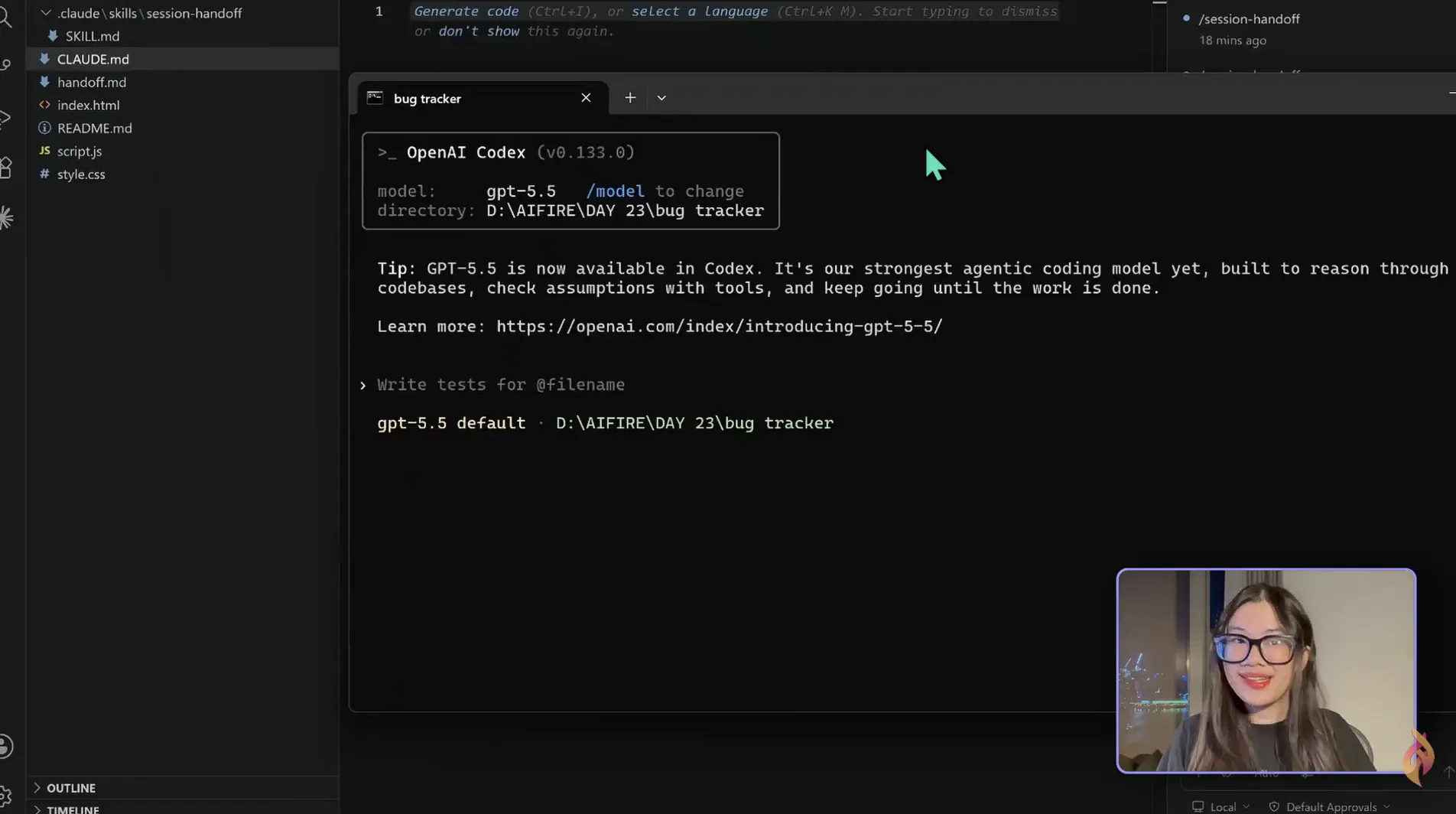1456x814 pixels.
Task: Open the Extensions view in the activity bar
Action: point(5,168)
